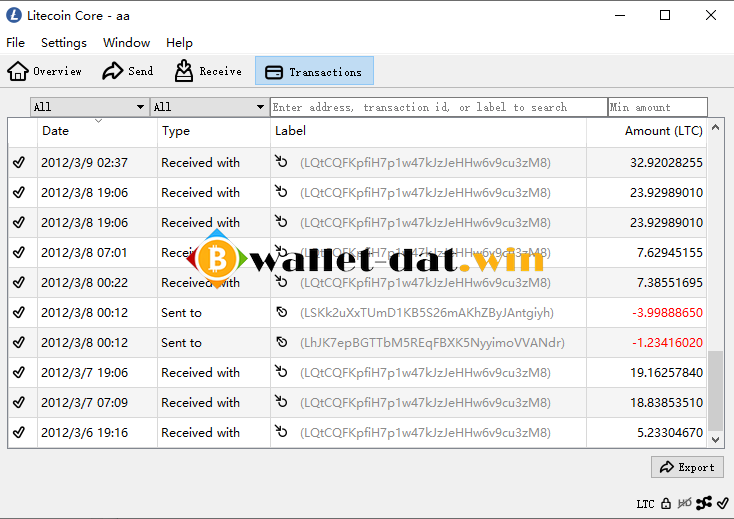Click the LTC unit display selector

645,504
